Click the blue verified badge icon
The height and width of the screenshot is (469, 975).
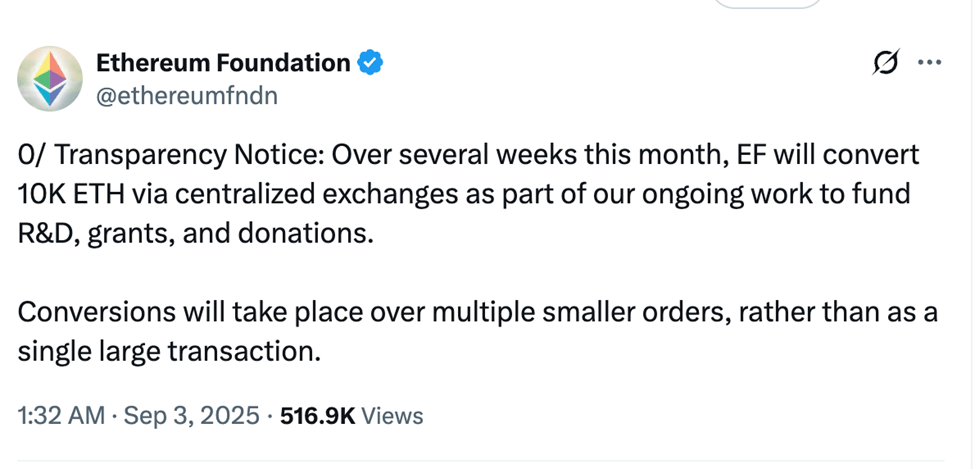(x=370, y=63)
